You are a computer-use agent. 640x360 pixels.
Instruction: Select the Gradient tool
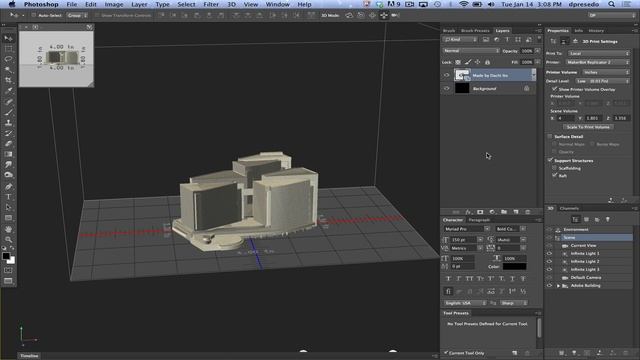pos(9,154)
